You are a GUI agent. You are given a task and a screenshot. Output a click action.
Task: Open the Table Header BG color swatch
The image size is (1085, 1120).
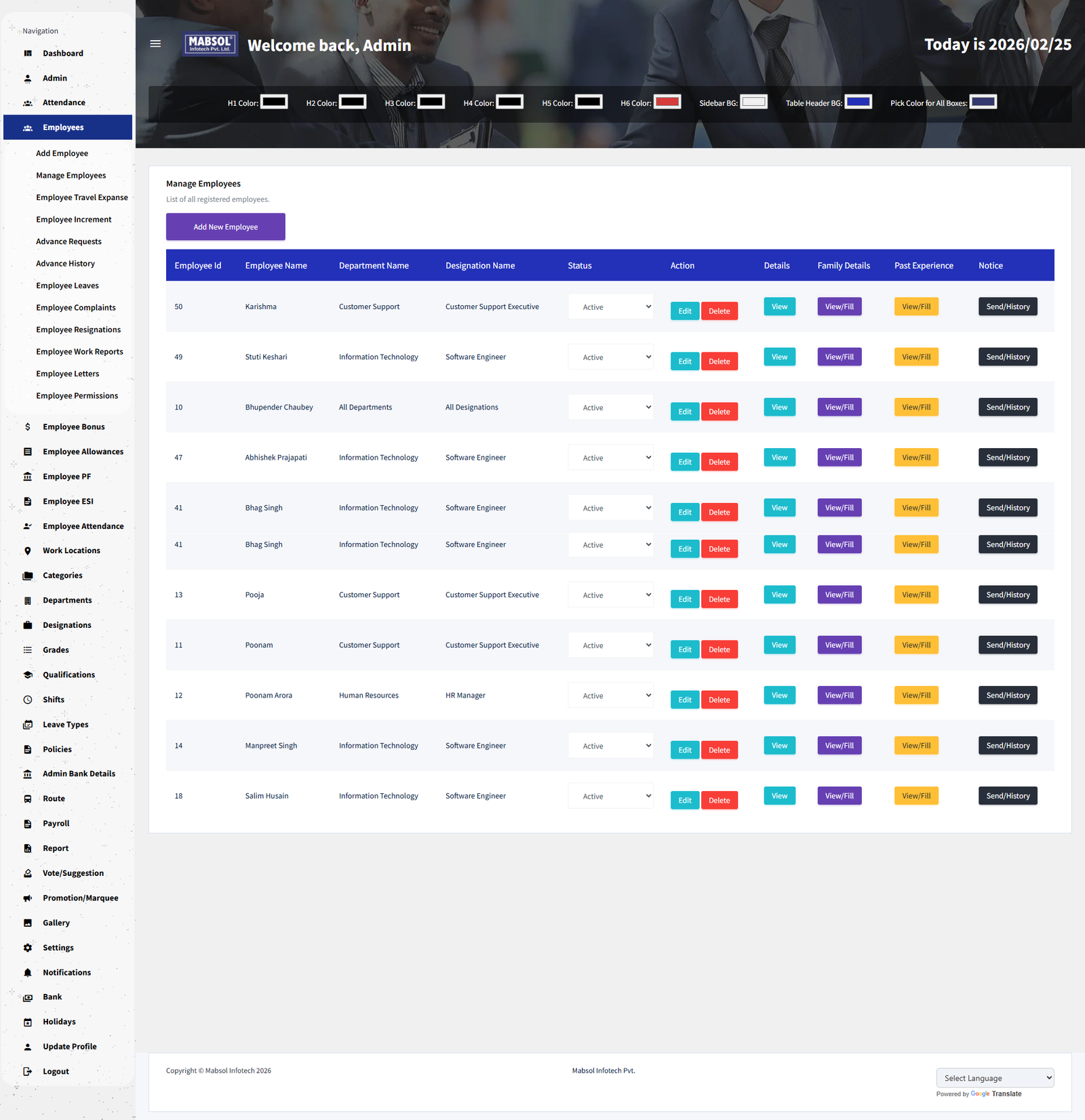858,102
